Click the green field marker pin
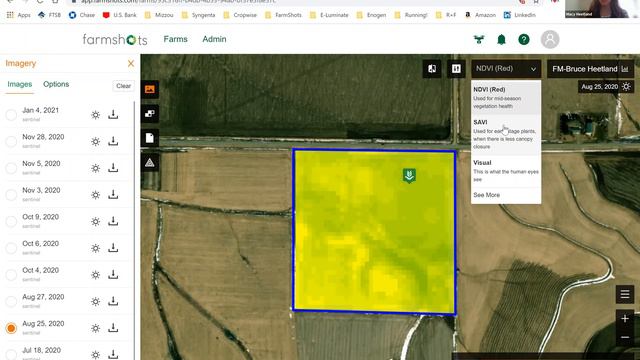Viewport: 640px width, 360px height. 409,176
